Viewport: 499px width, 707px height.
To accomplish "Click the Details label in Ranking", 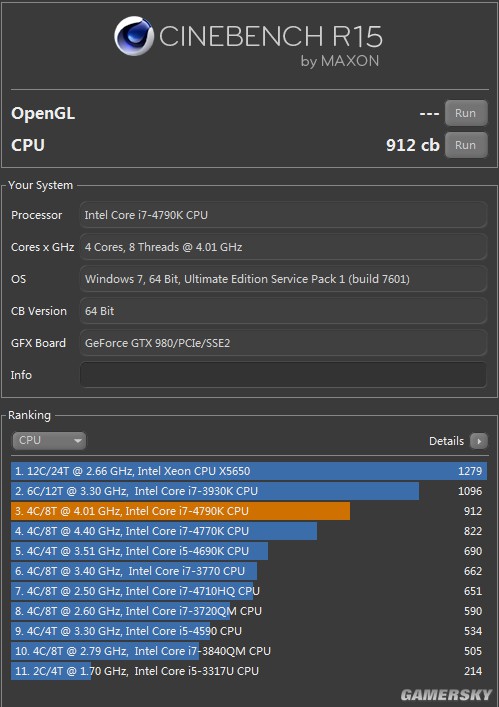I will click(446, 441).
